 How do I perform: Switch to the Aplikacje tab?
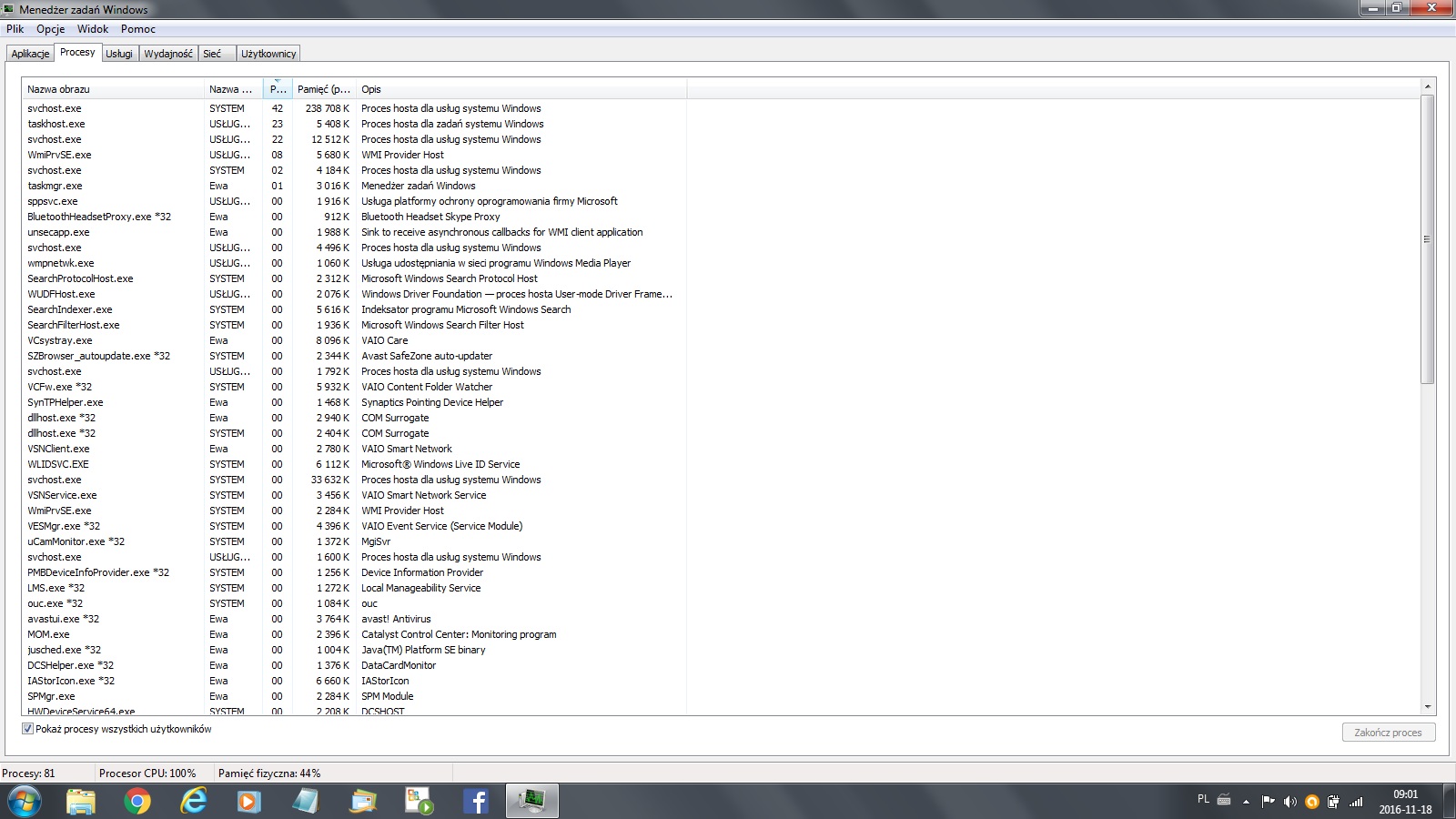30,54
